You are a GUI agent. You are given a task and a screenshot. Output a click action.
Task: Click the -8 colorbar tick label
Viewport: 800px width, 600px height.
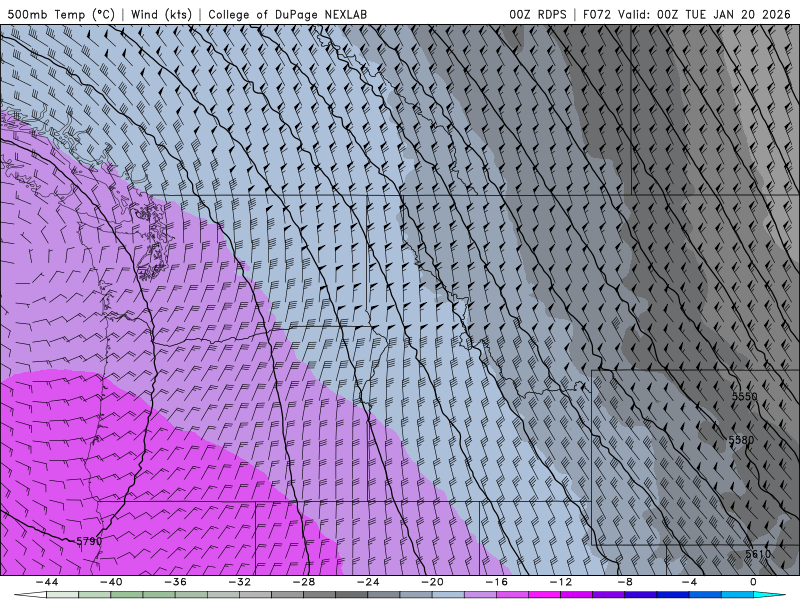coord(626,582)
